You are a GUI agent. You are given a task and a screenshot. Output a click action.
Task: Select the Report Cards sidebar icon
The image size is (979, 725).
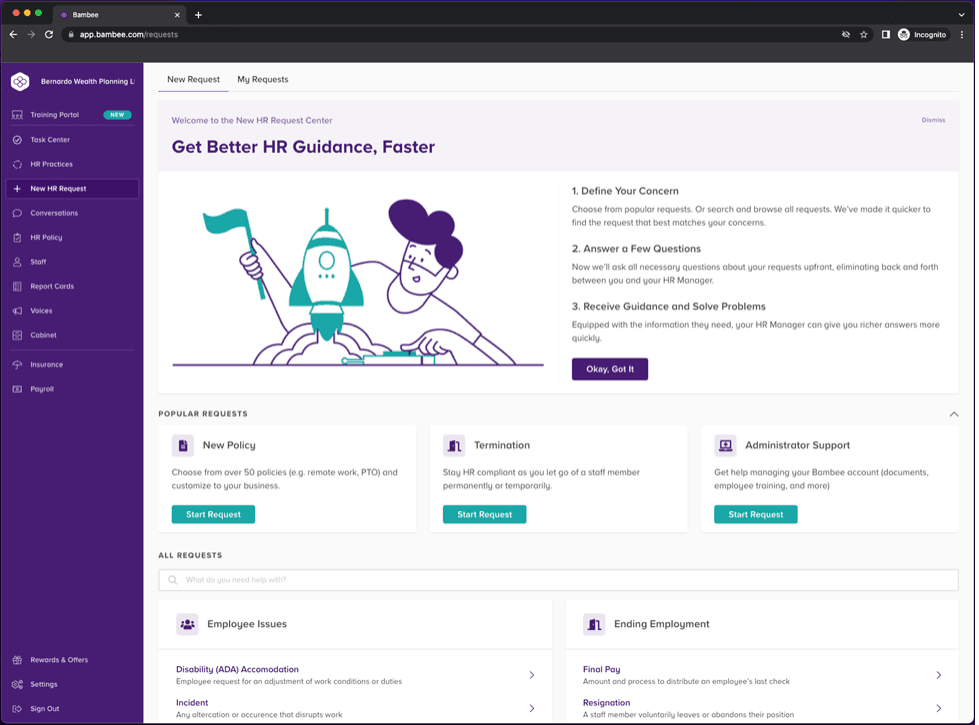coord(17,286)
